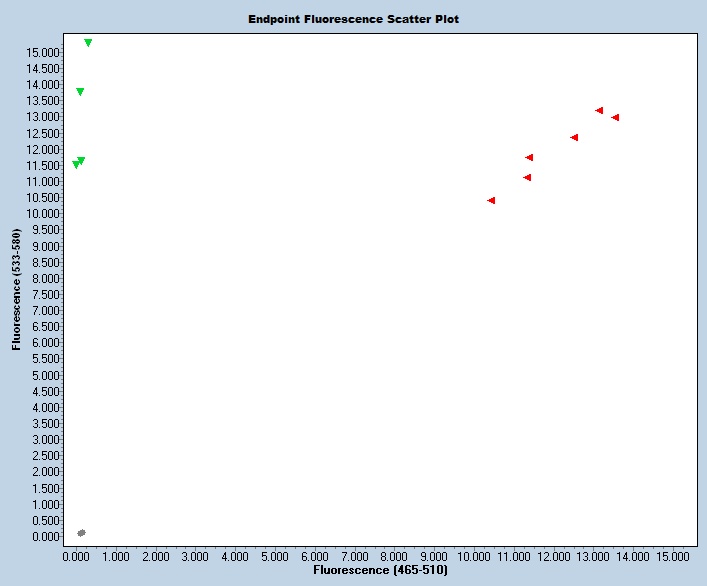Select green triangle near 13.750 on y-axis
707x586 pixels.
(80, 92)
